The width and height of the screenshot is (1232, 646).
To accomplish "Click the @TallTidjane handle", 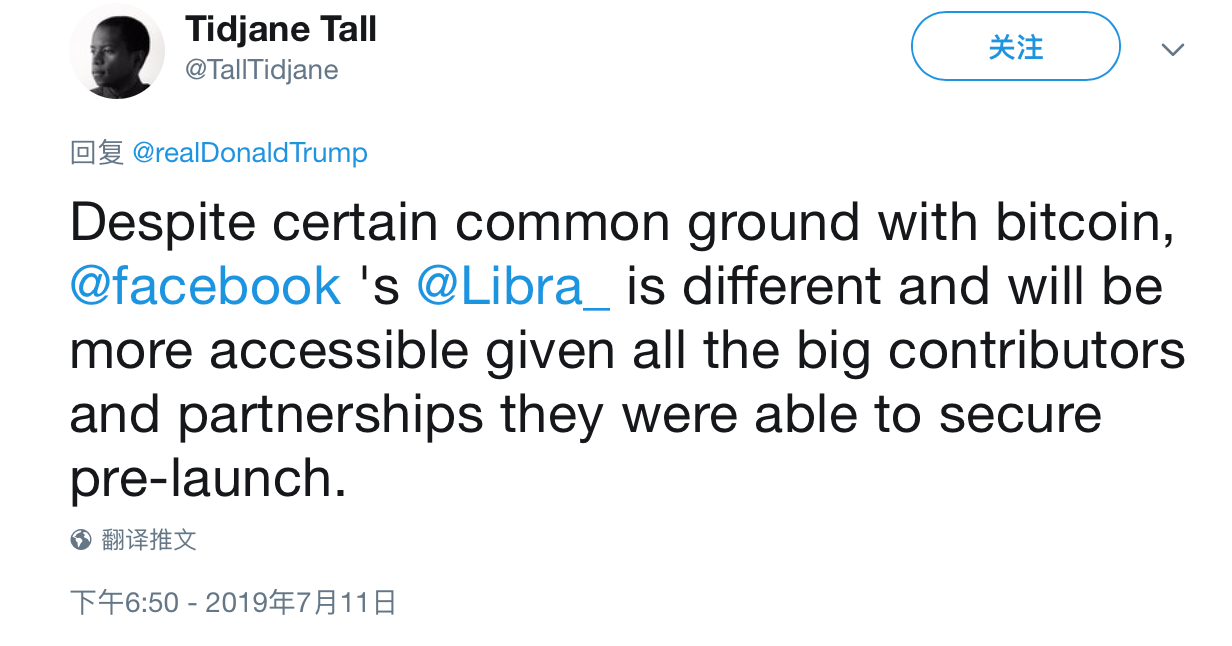I will coord(262,70).
